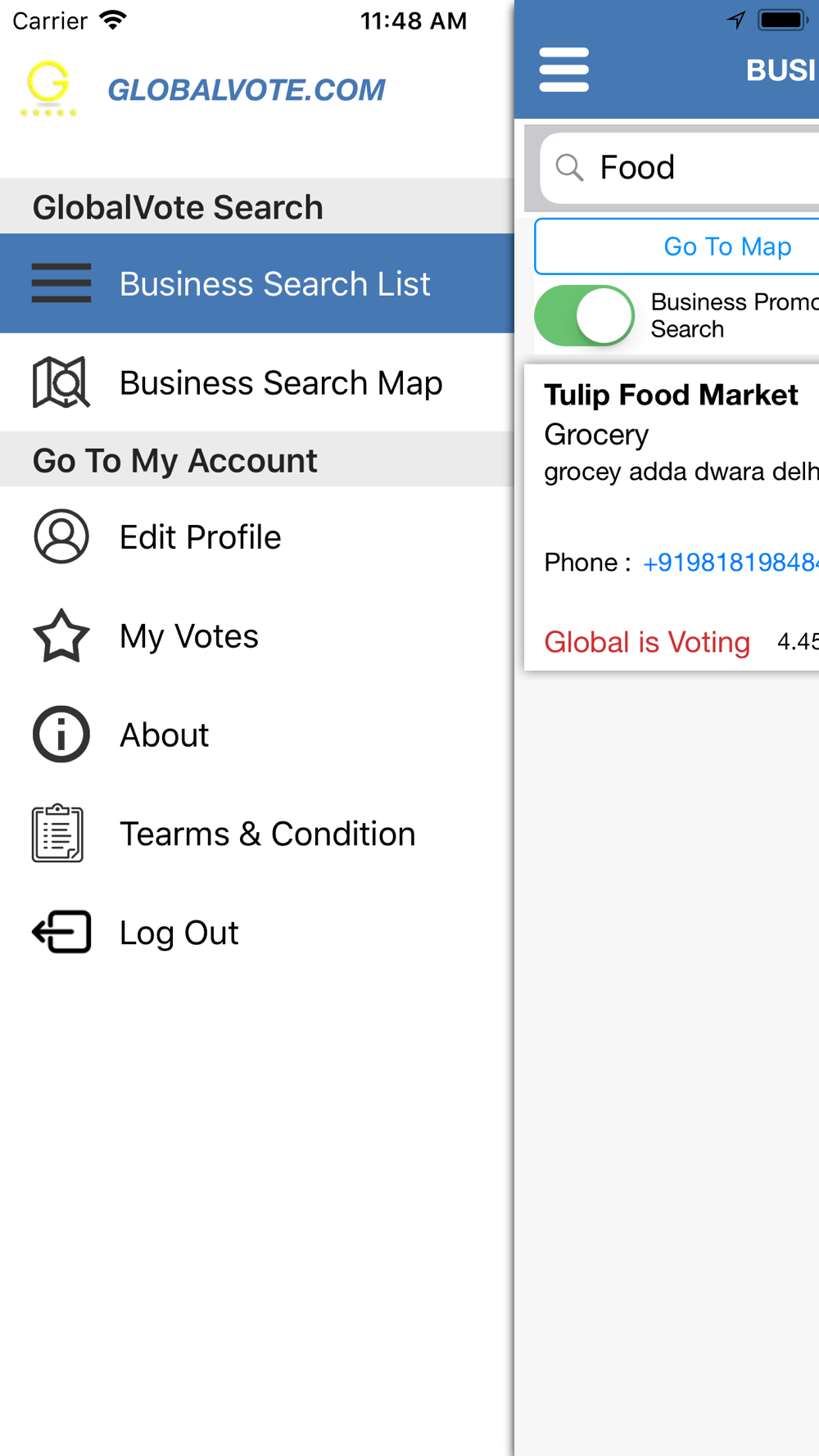Click the Food search input field
Viewport: 819px width, 1456px height.
tap(680, 168)
